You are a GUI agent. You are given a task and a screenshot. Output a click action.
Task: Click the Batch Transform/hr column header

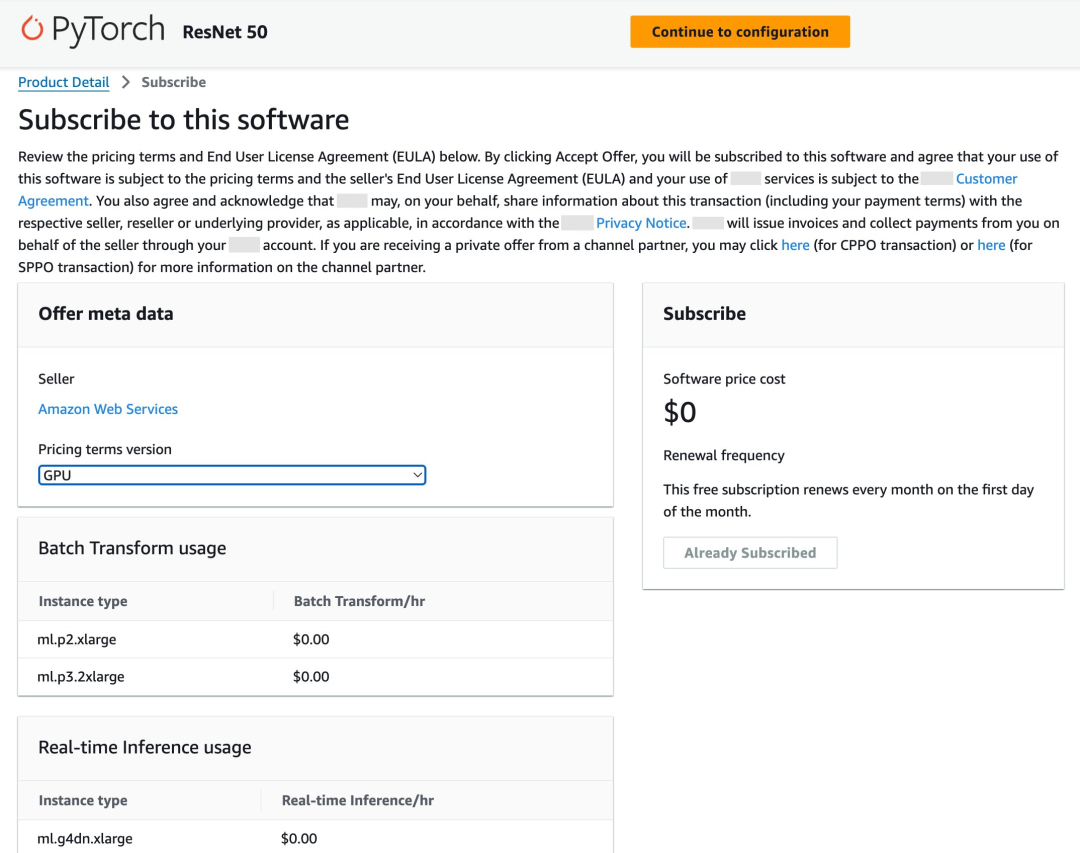(359, 601)
